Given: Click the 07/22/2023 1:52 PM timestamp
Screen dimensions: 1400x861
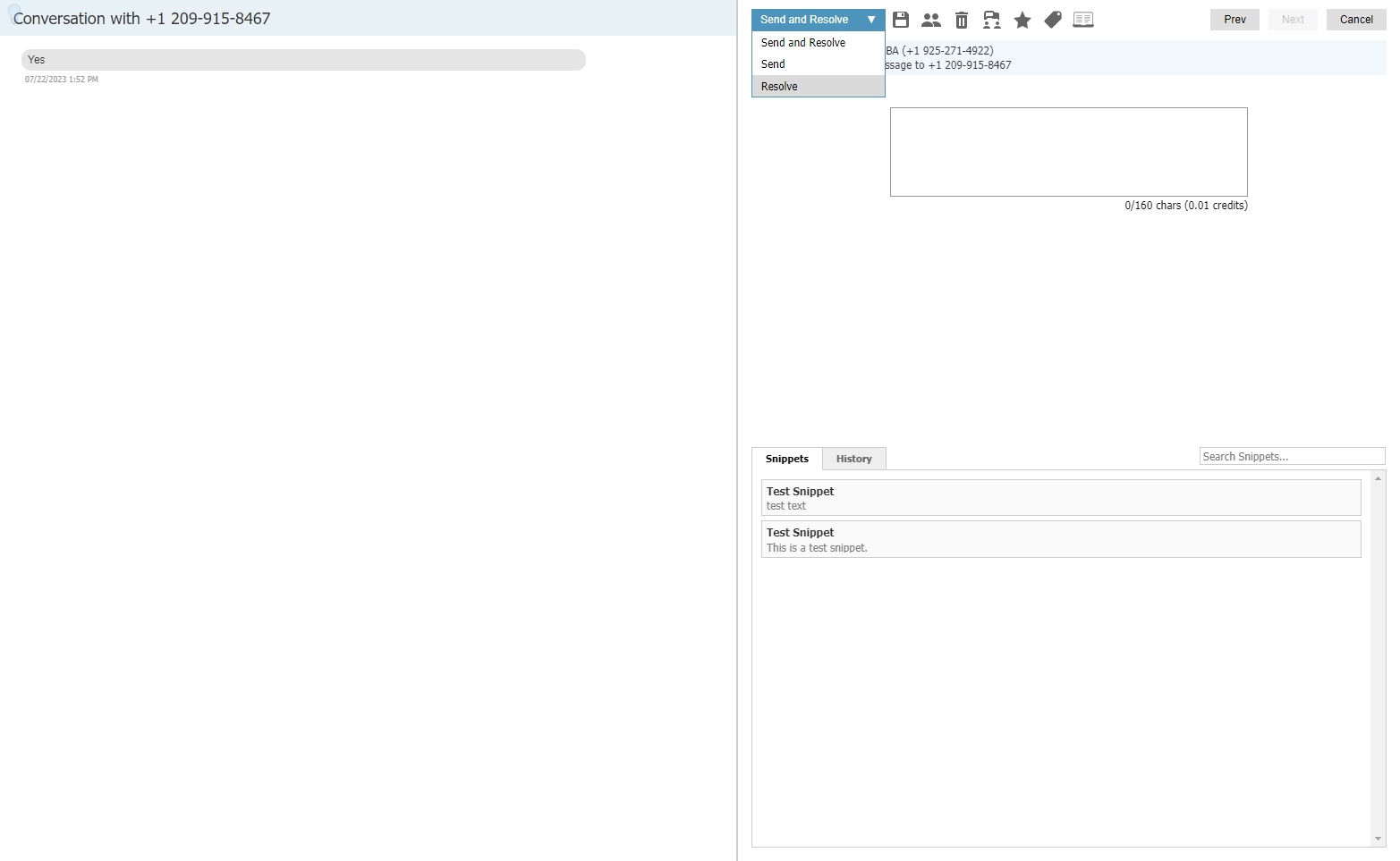Looking at the screenshot, I should pos(62,80).
